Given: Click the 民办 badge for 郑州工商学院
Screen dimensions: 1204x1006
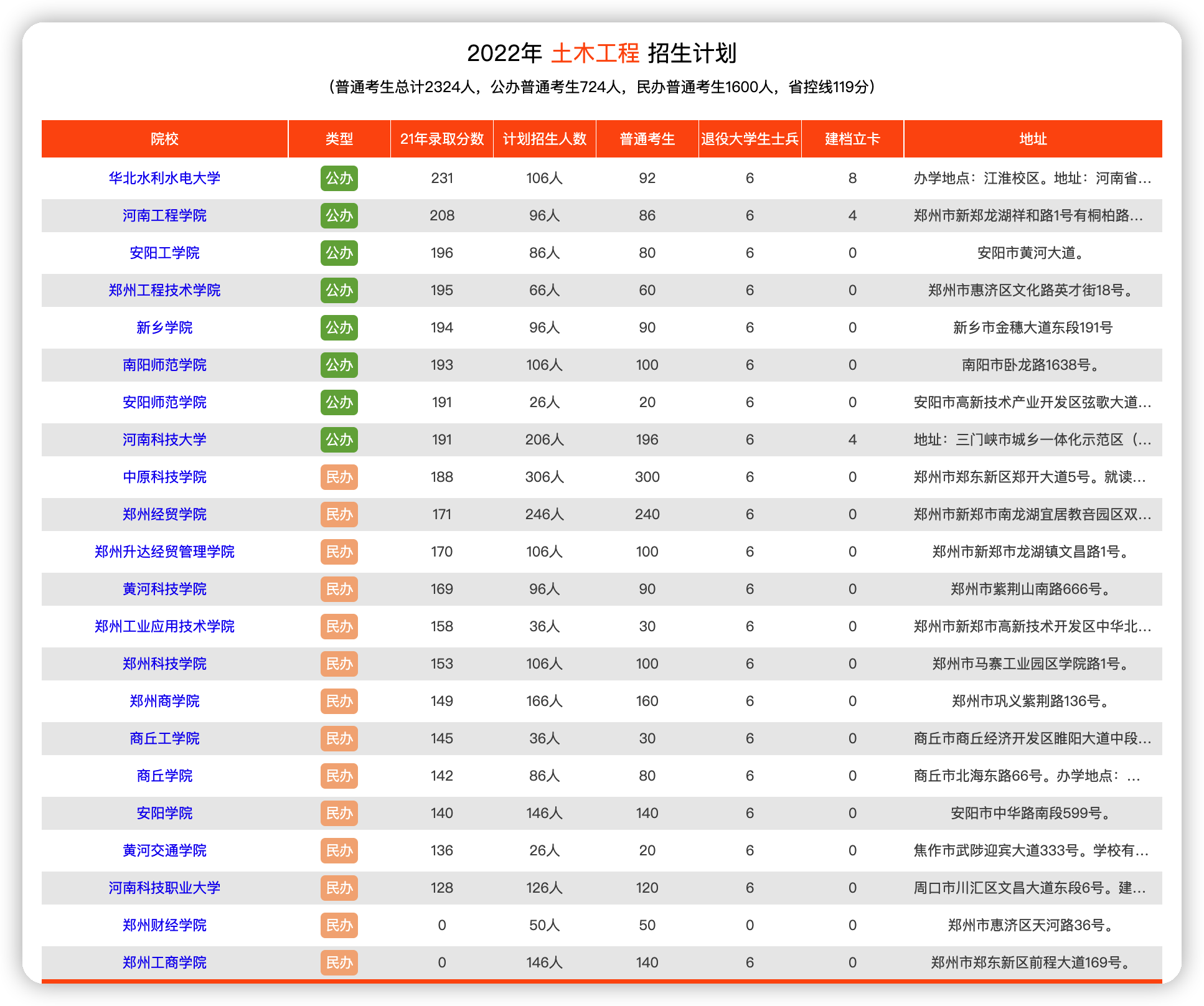Looking at the screenshot, I should pos(339,962).
